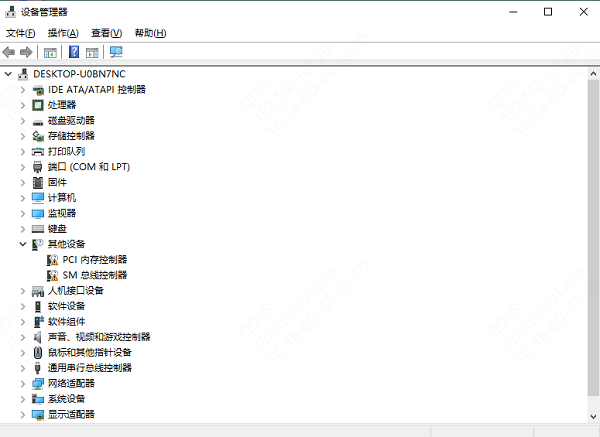Collapse the DESKTOP-U0BN7NC root node
This screenshot has height=437, width=600.
(x=9, y=74)
